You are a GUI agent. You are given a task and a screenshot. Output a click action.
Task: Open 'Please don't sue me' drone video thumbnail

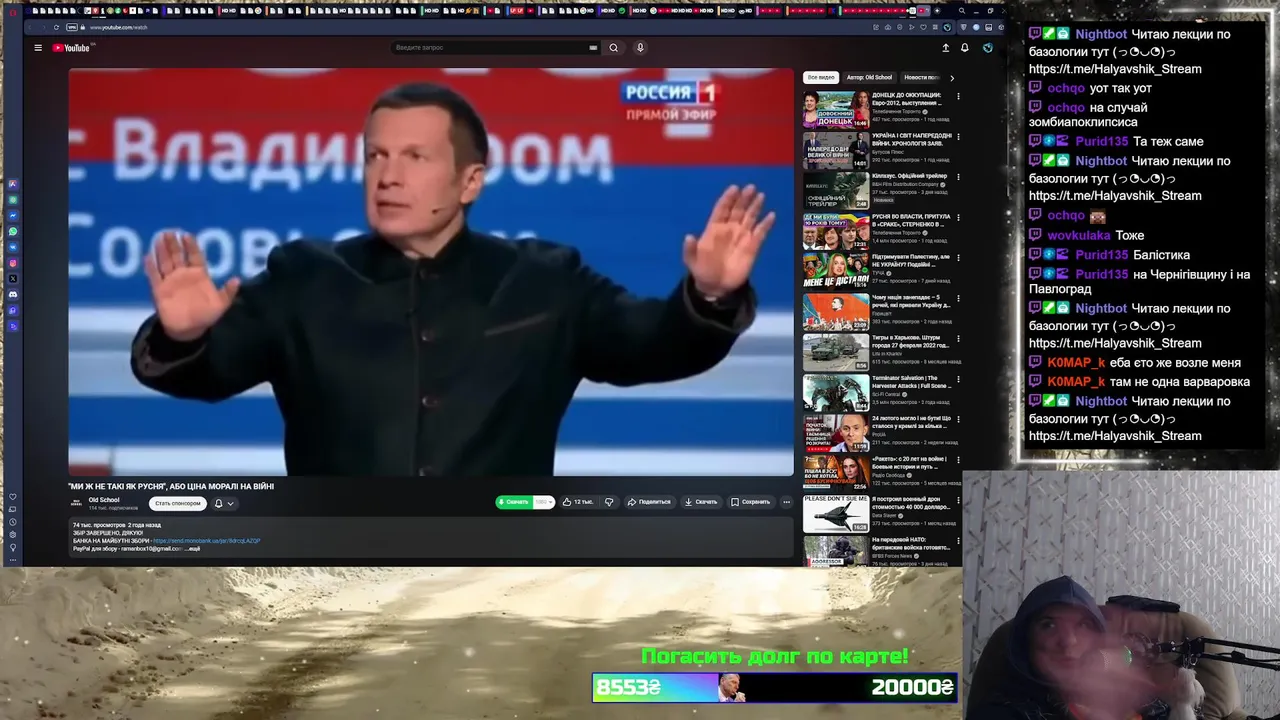tap(836, 513)
